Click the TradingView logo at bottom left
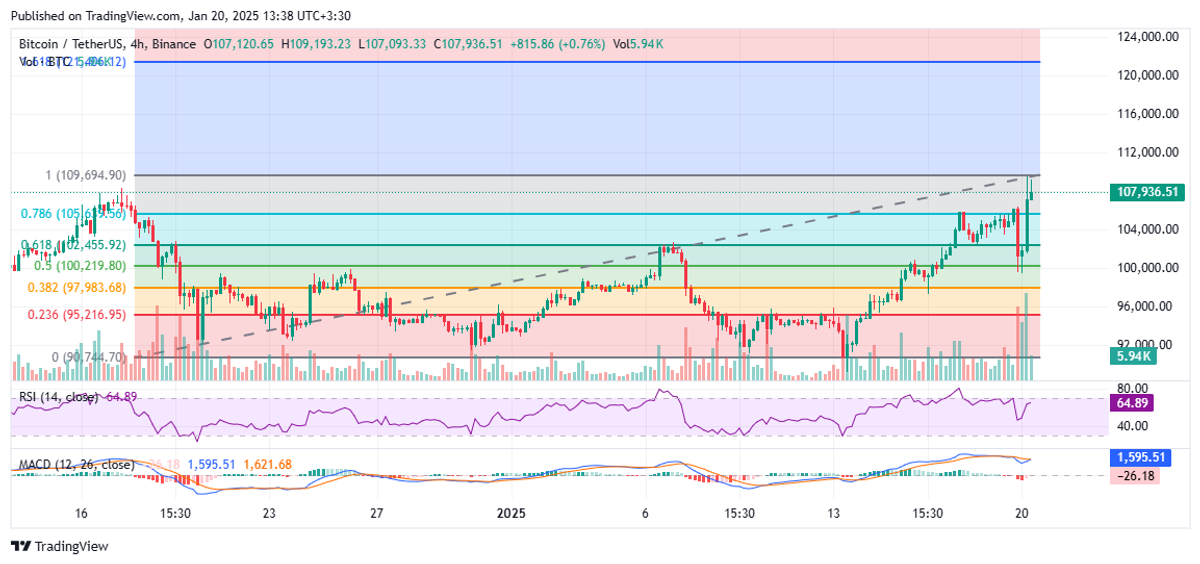 [x=59, y=546]
